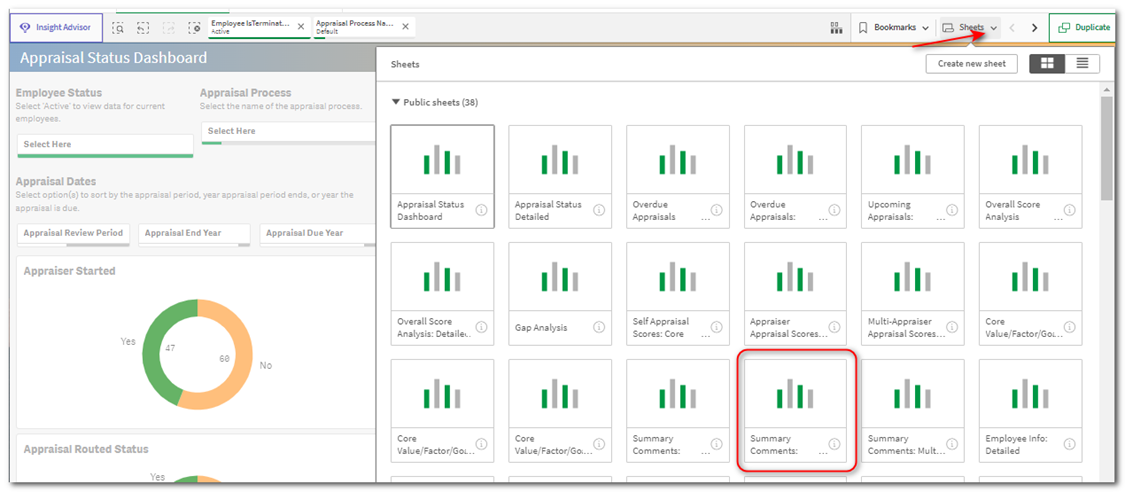This screenshot has height=492, width=1125.
Task: Go to the previous sheet
Action: pyautogui.click(x=1012, y=28)
